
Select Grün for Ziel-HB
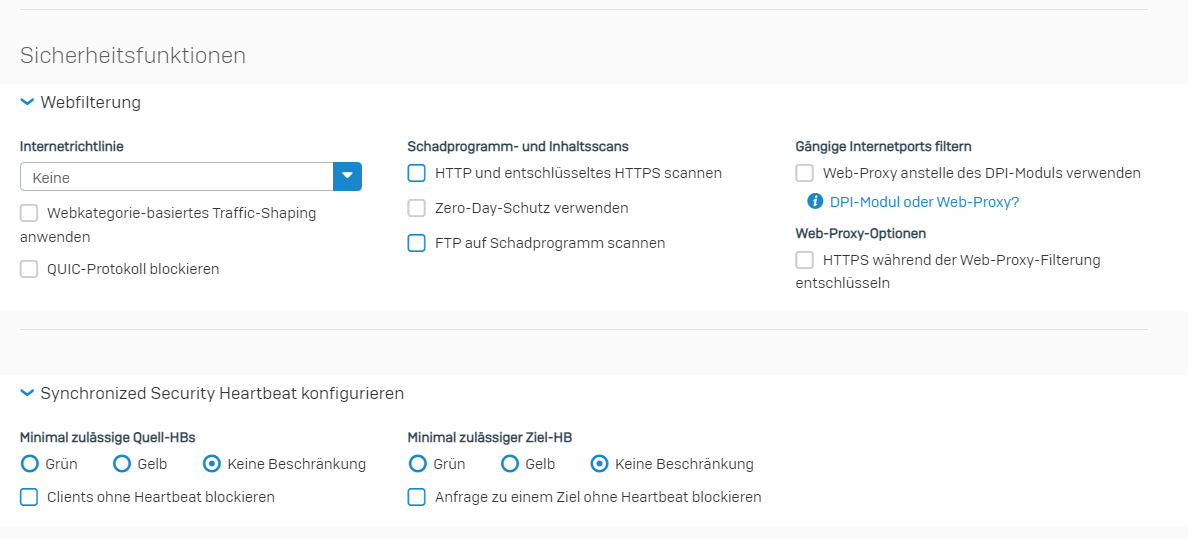pyautogui.click(x=417, y=464)
